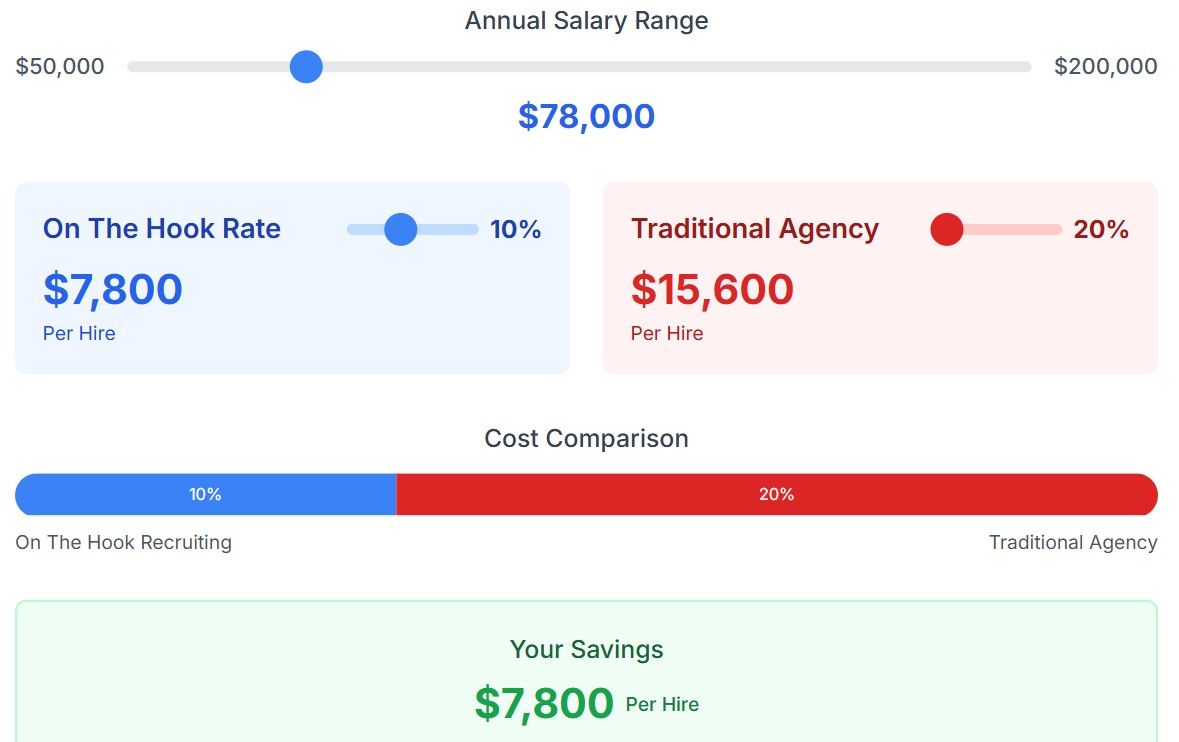Select the 10% rate label
Image resolution: width=1179 pixels, height=742 pixels.
click(515, 229)
